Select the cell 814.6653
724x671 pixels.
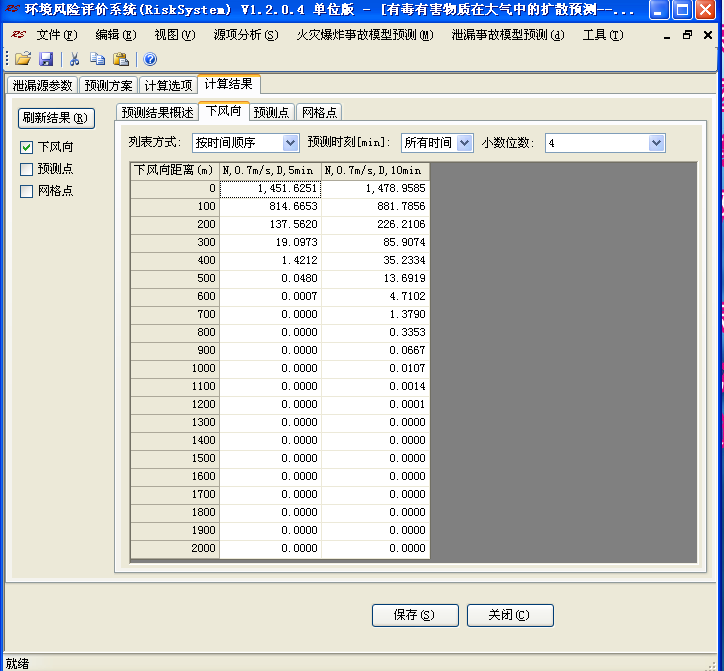pos(270,206)
